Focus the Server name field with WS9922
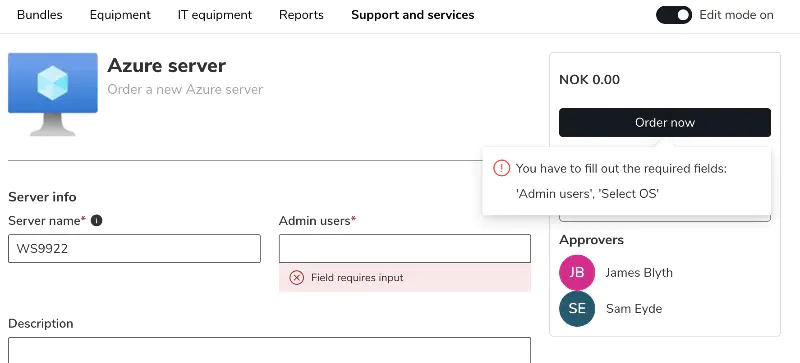This screenshot has height=363, width=800. coord(134,249)
